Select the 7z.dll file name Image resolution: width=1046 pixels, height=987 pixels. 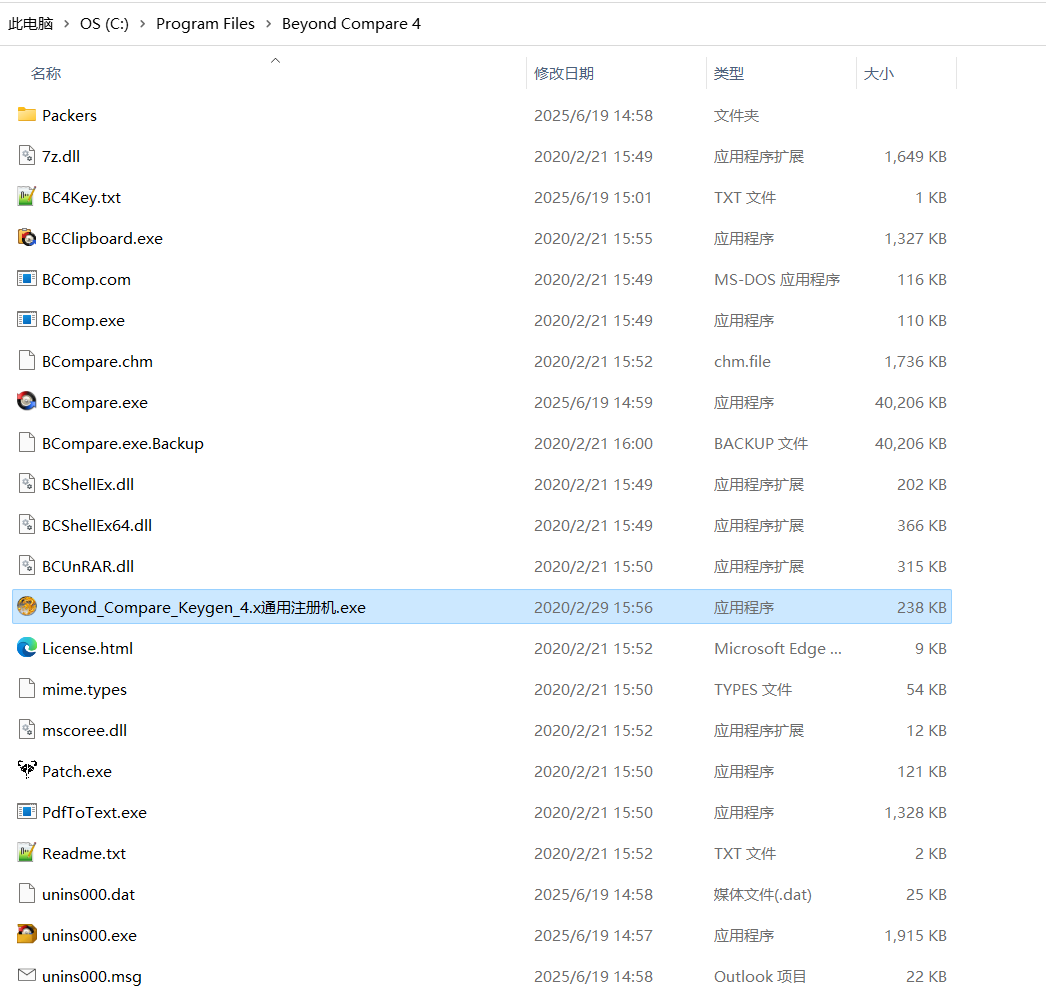61,157
